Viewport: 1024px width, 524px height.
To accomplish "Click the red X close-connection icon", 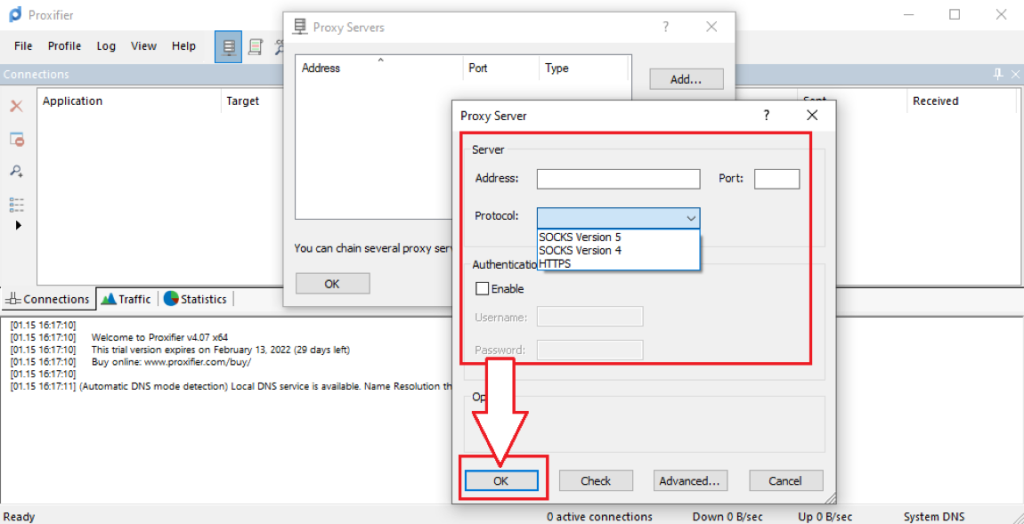I will click(x=16, y=106).
